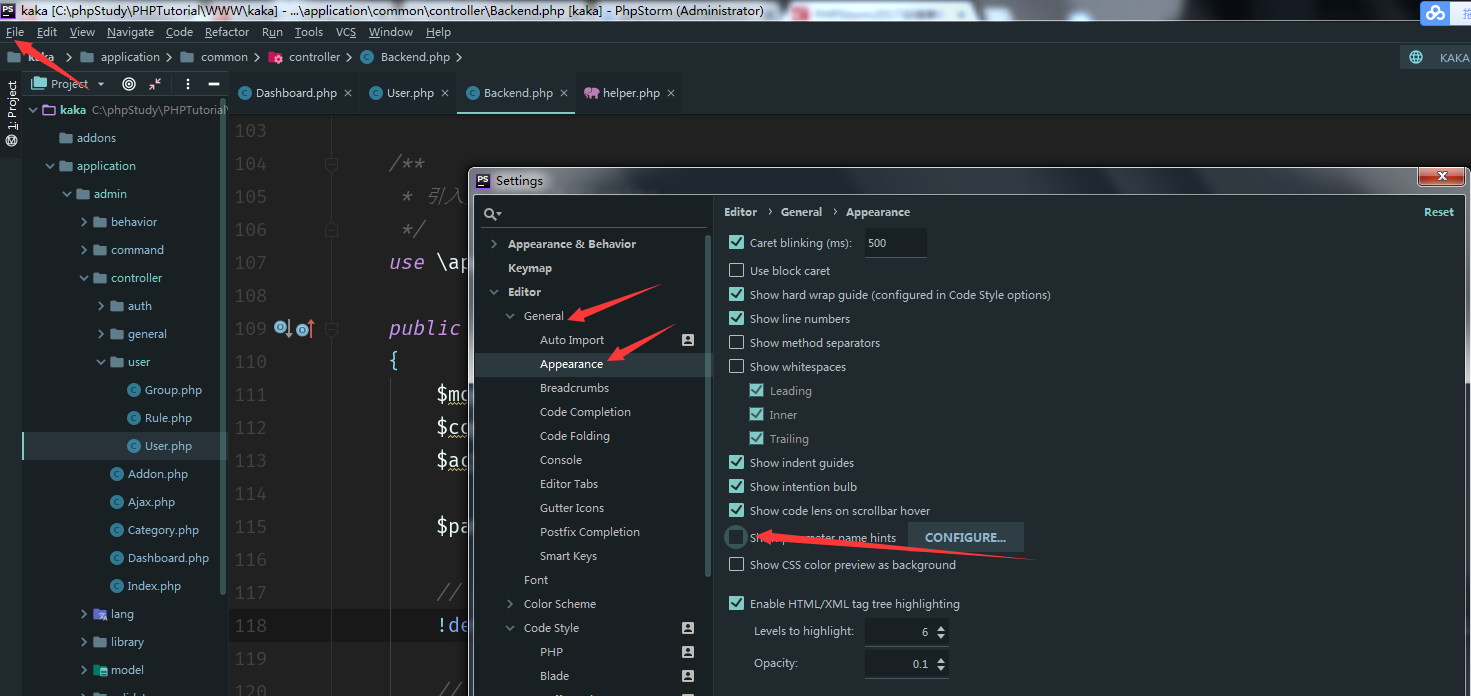Screen dimensions: 1471x696
Task: Close the Dashboard.php tab
Action: tap(348, 93)
